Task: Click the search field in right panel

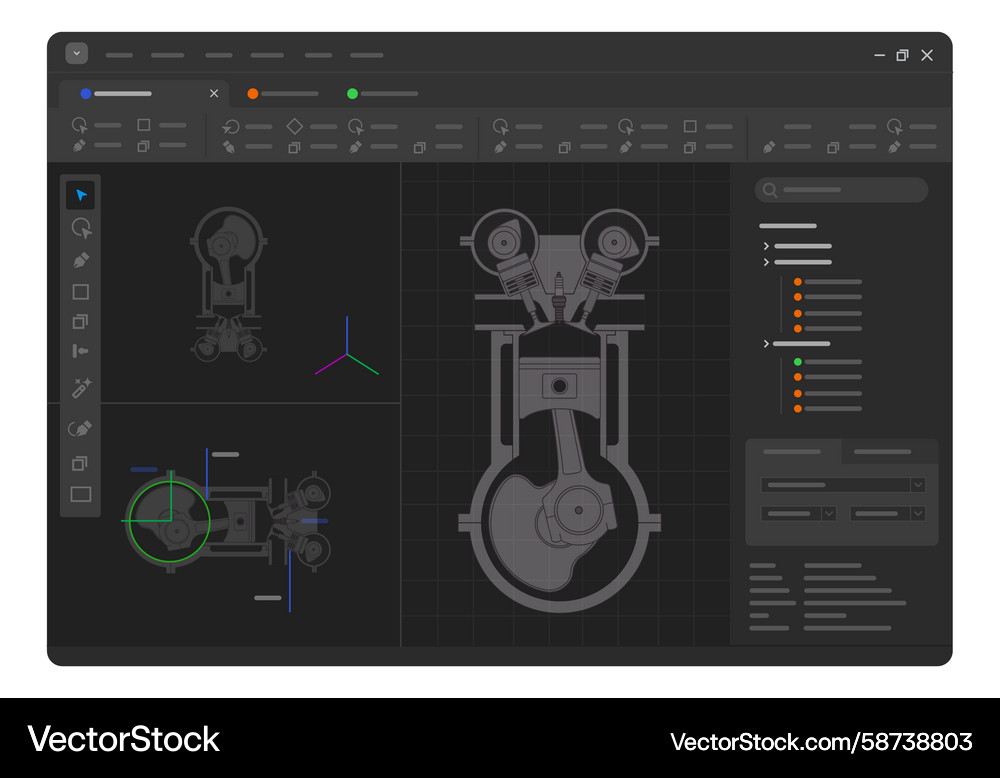Action: (842, 190)
